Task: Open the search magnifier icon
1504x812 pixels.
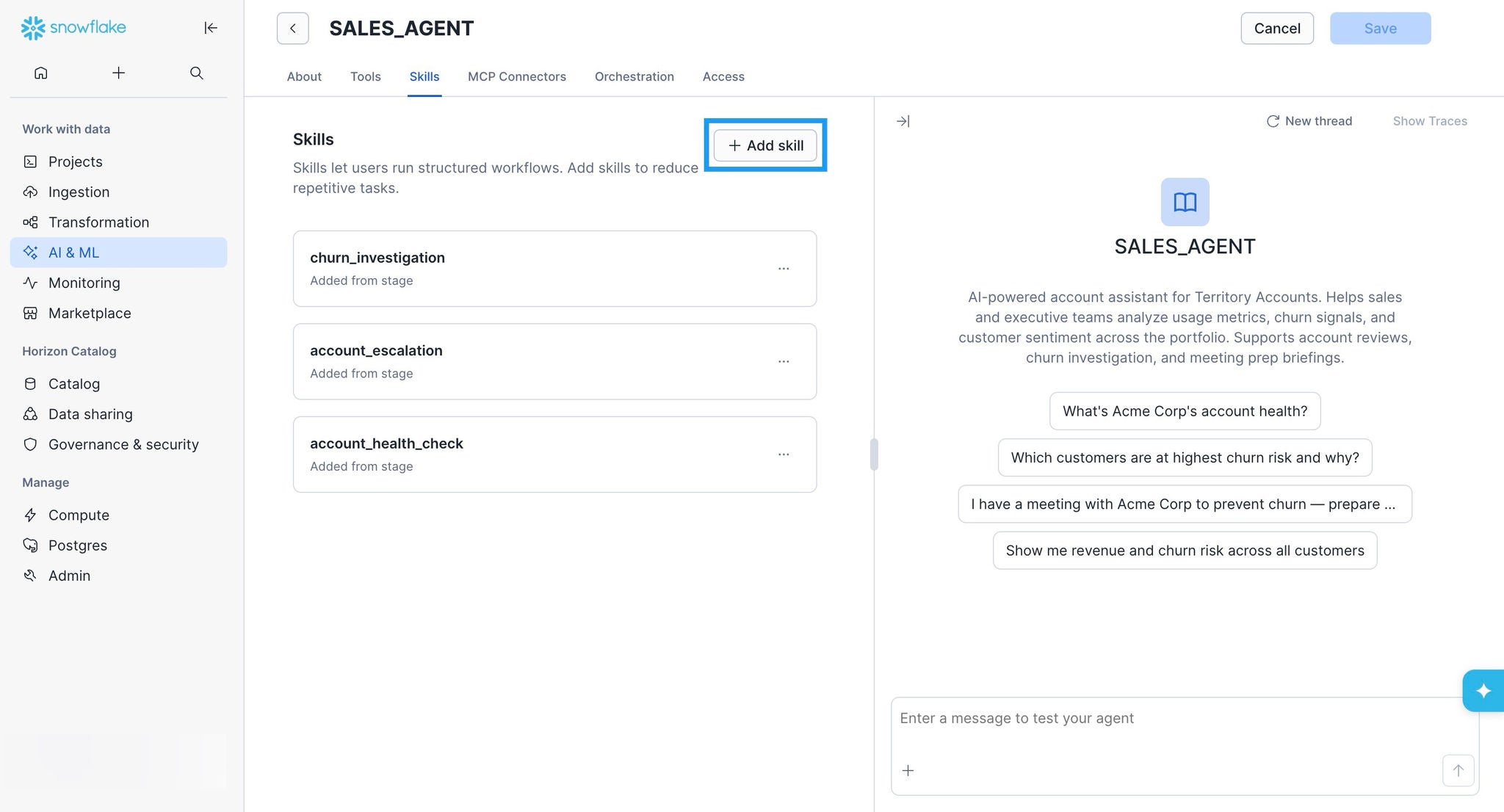Action: [196, 73]
